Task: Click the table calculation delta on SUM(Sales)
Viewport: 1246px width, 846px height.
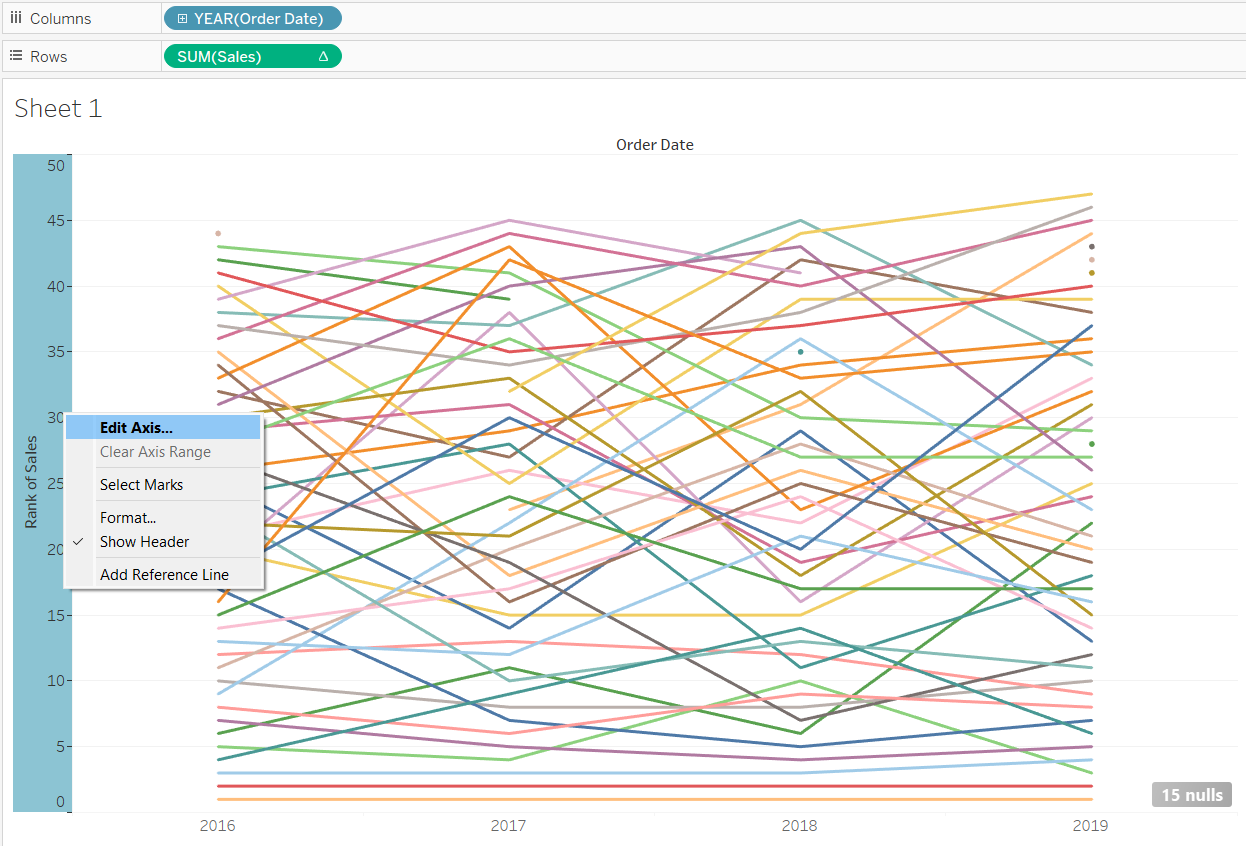Action: (323, 57)
